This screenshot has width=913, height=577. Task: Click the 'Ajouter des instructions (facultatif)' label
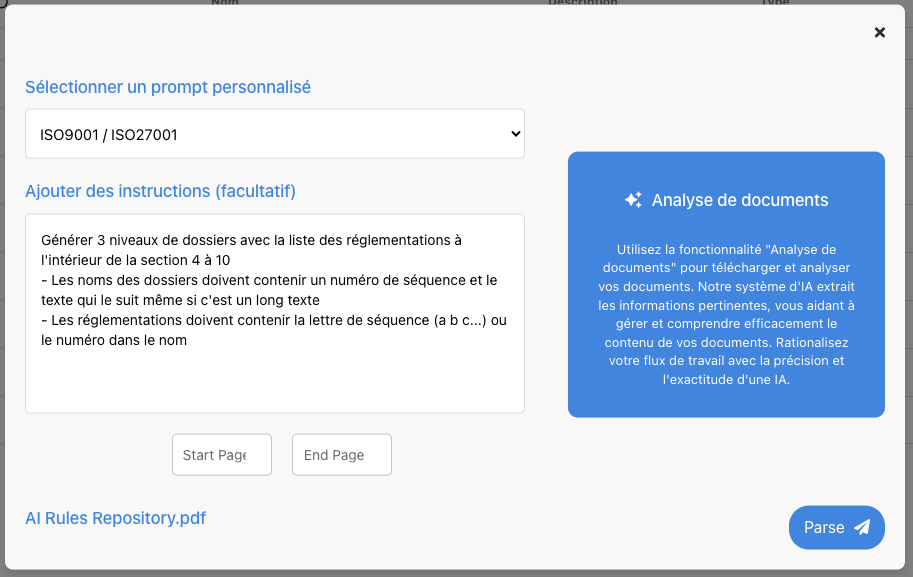tap(160, 191)
